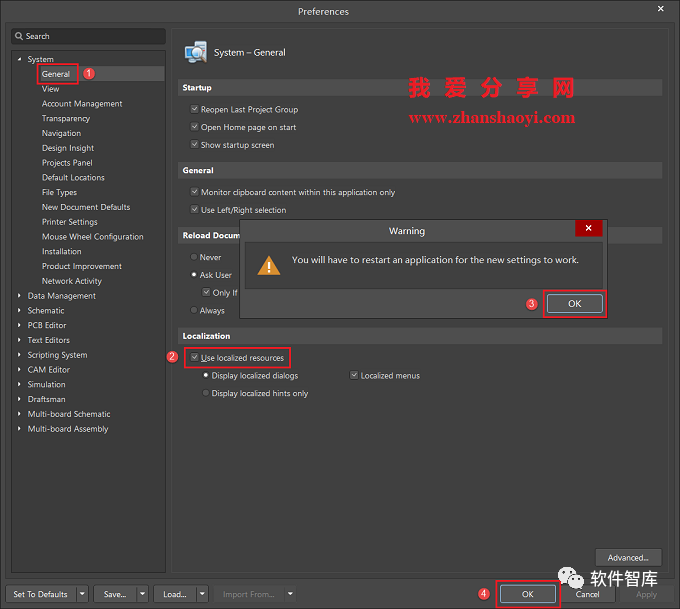680x609 pixels.
Task: Open Installation settings page
Action: coord(62,252)
